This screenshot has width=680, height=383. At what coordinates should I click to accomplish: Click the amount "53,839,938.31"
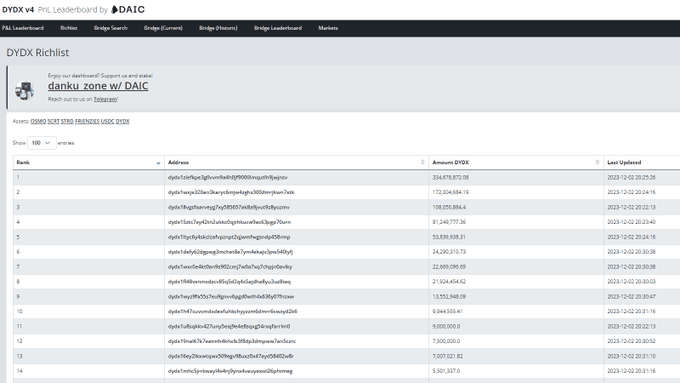click(449, 237)
